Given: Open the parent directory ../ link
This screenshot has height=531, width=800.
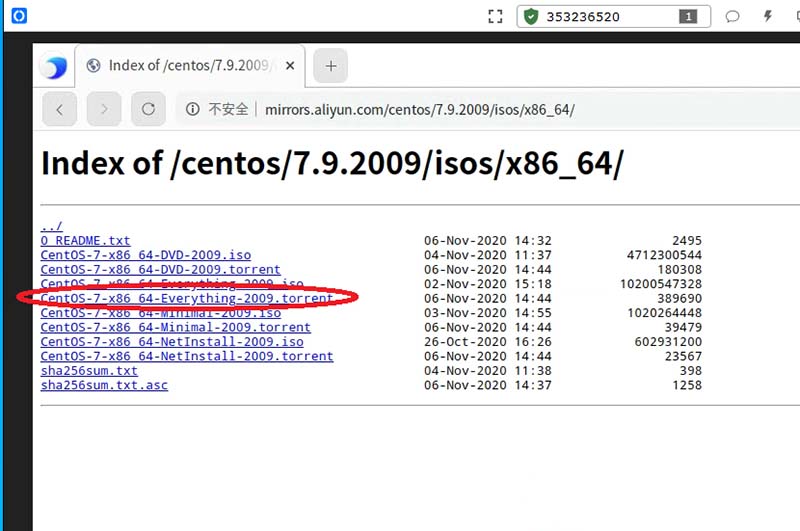Looking at the screenshot, I should coord(52,226).
